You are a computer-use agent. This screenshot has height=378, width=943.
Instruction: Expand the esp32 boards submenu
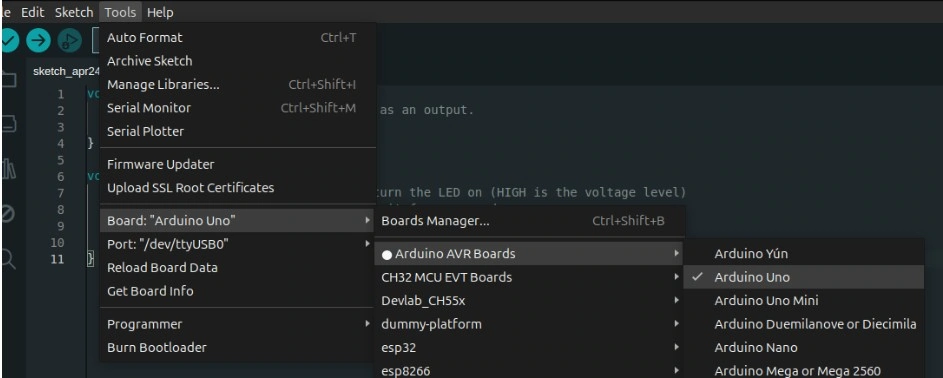point(529,347)
